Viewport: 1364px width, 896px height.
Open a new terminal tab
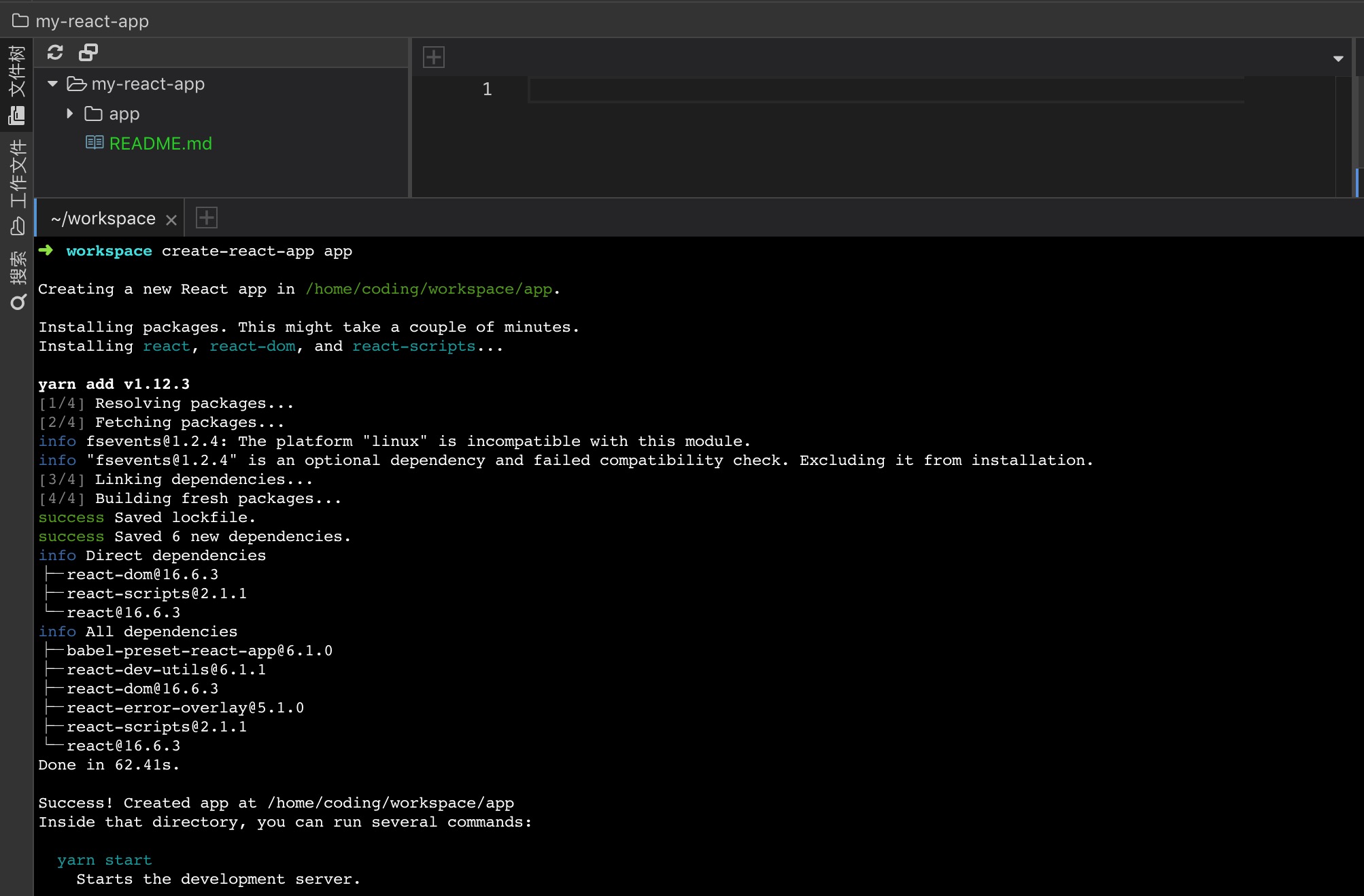(x=207, y=218)
